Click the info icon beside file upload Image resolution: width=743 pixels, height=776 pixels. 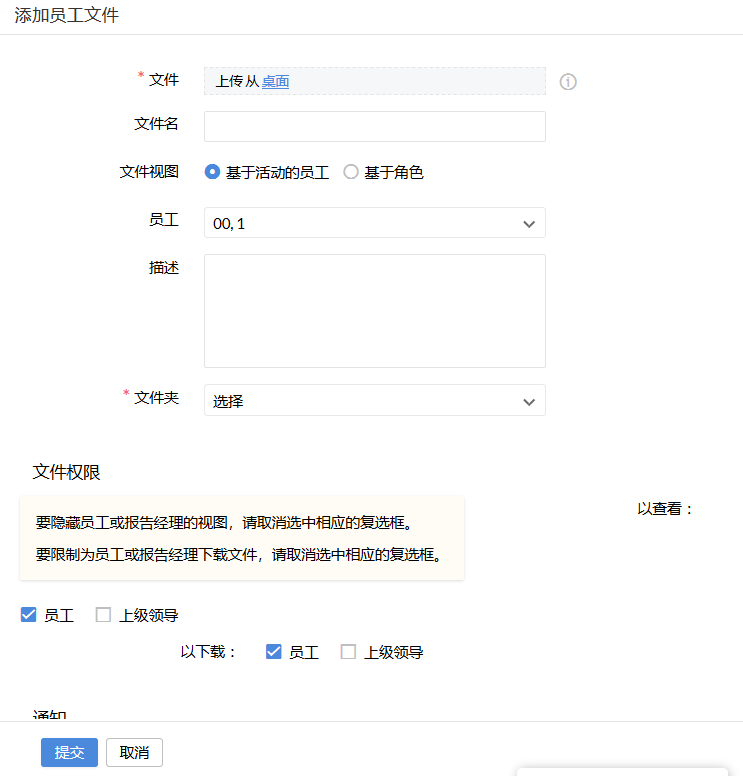coord(568,82)
